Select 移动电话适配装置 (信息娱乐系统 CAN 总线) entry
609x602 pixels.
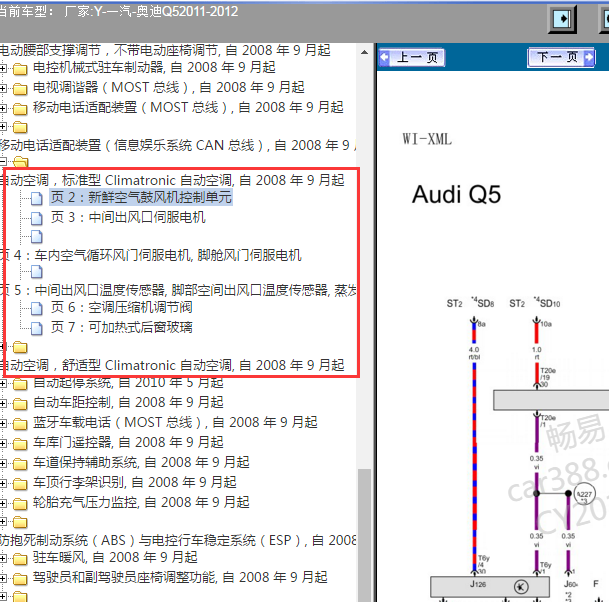178,145
